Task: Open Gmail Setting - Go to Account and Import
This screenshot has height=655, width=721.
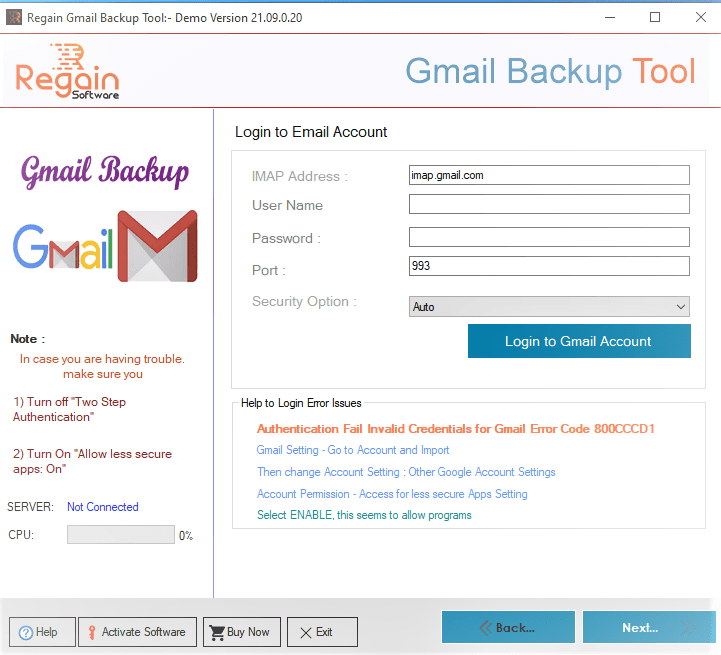Action: click(353, 450)
